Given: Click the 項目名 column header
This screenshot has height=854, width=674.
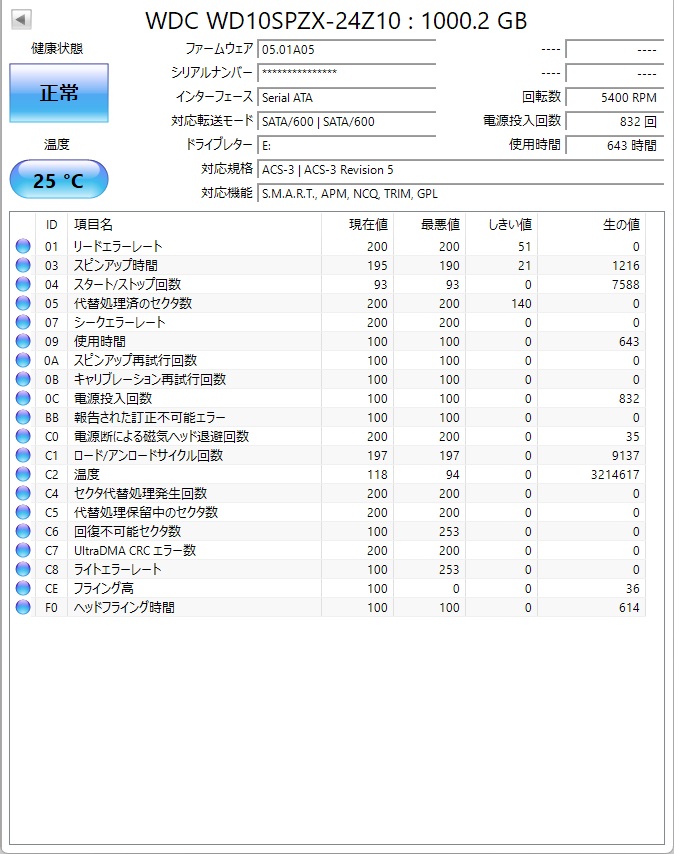Looking at the screenshot, I should coord(93,225).
